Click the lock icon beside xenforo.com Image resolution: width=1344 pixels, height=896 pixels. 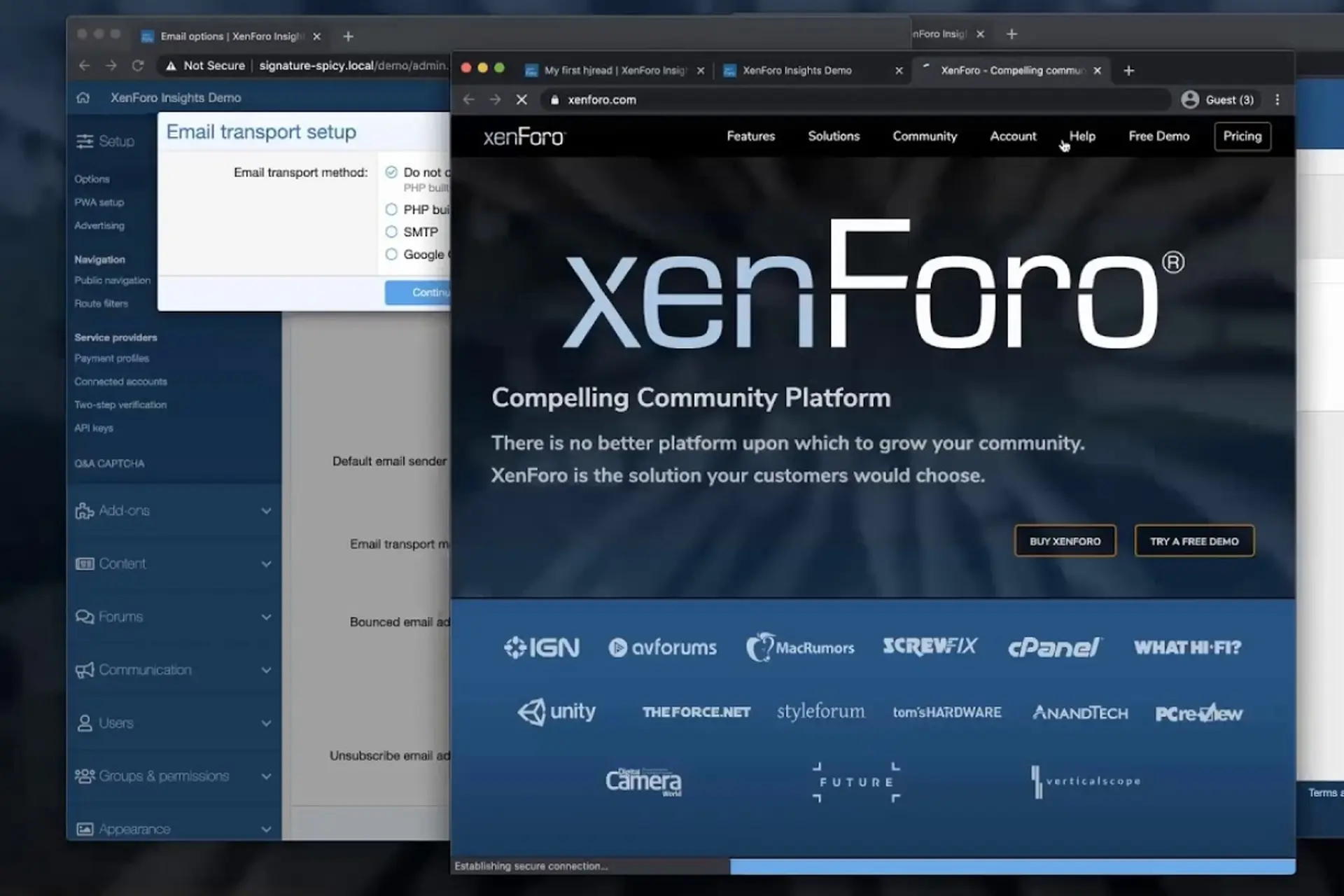click(554, 100)
